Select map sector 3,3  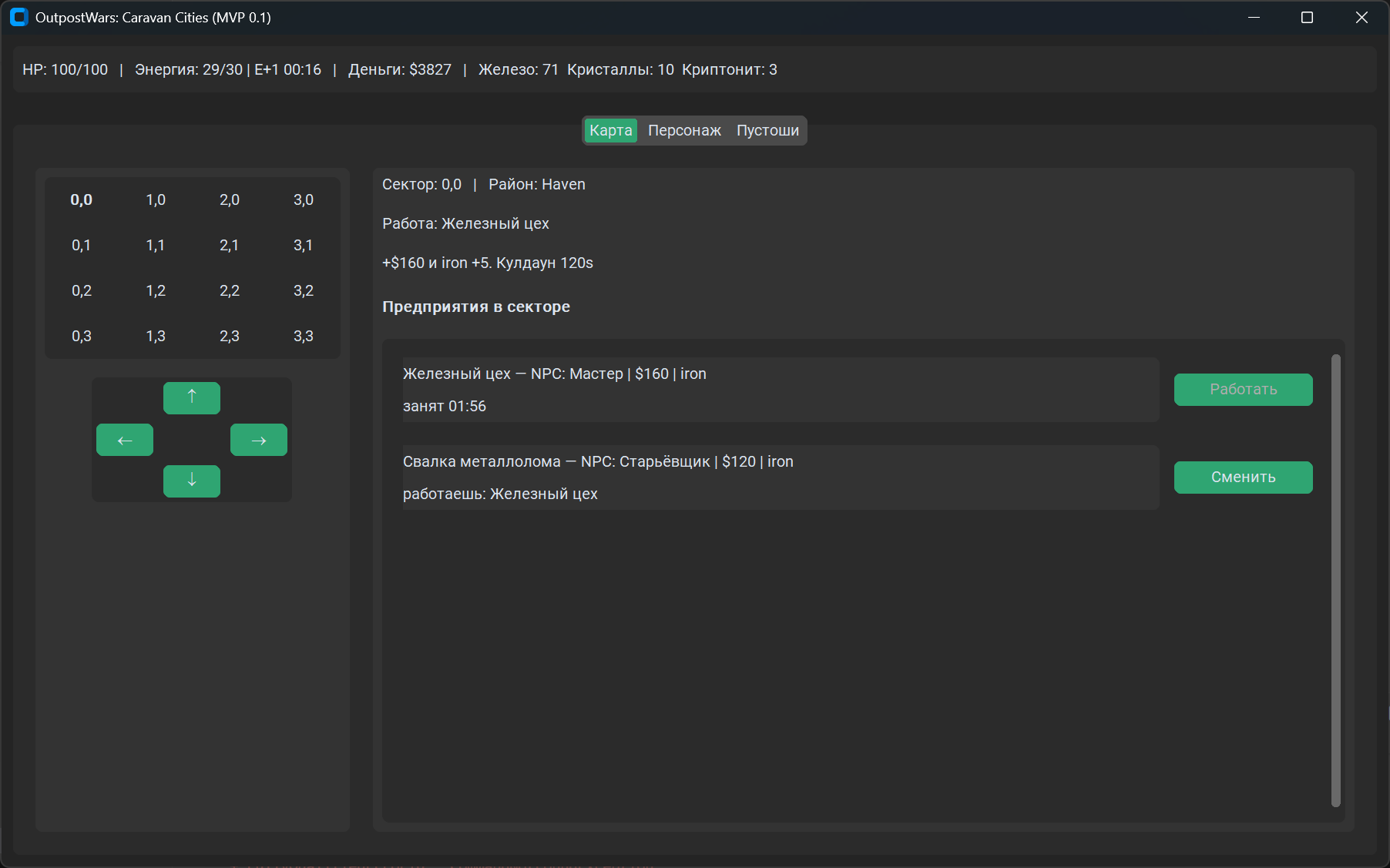click(x=303, y=337)
